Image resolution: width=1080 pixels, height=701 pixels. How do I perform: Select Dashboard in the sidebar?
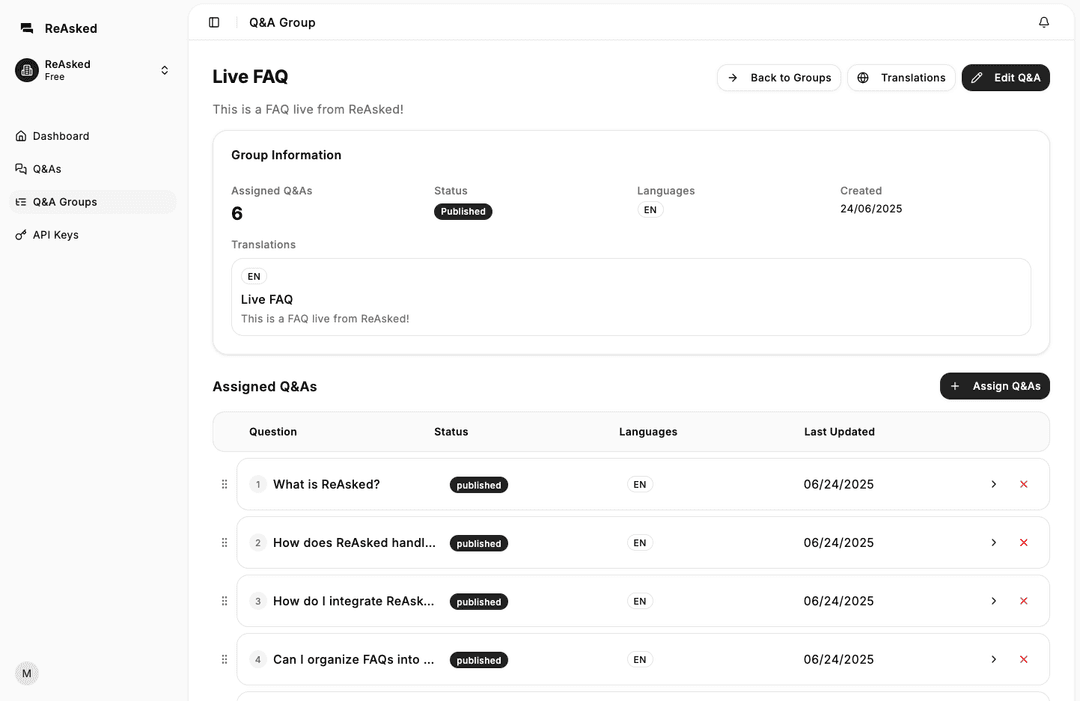(x=60, y=135)
